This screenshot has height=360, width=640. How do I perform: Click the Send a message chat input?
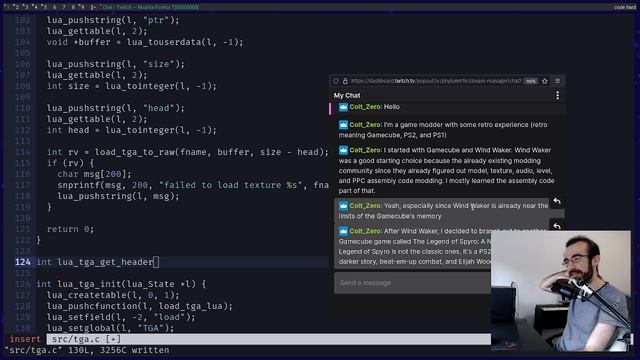pos(413,283)
